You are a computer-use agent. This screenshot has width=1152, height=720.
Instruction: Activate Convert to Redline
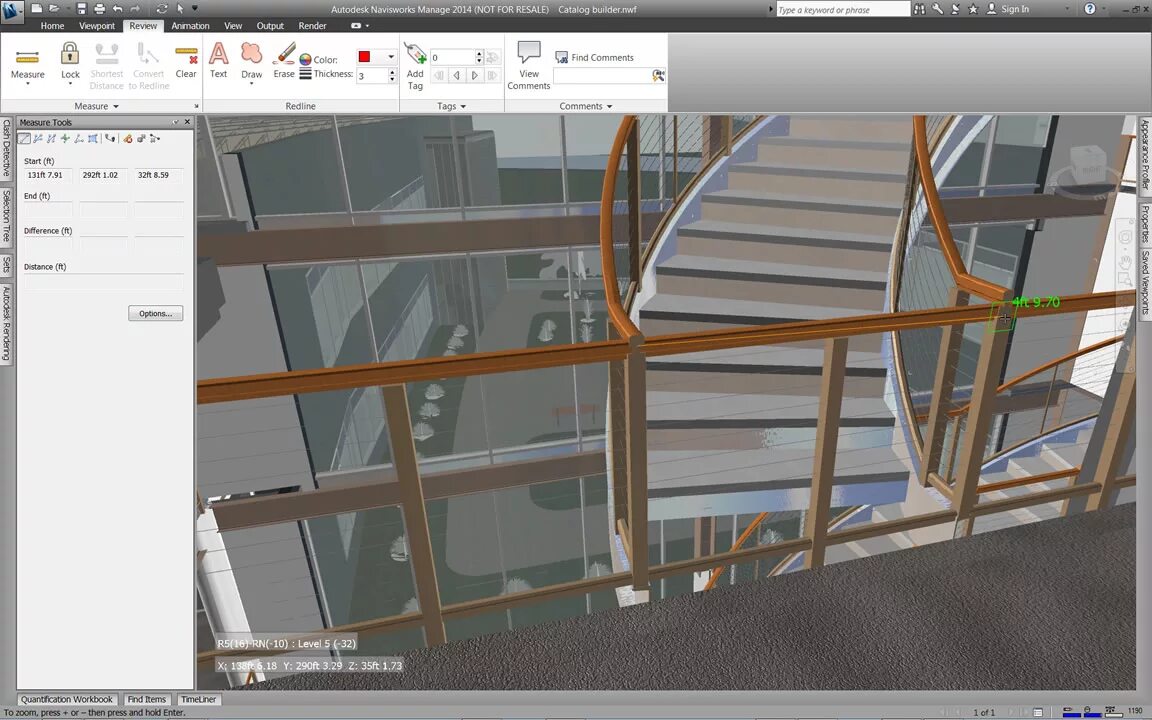(x=148, y=65)
